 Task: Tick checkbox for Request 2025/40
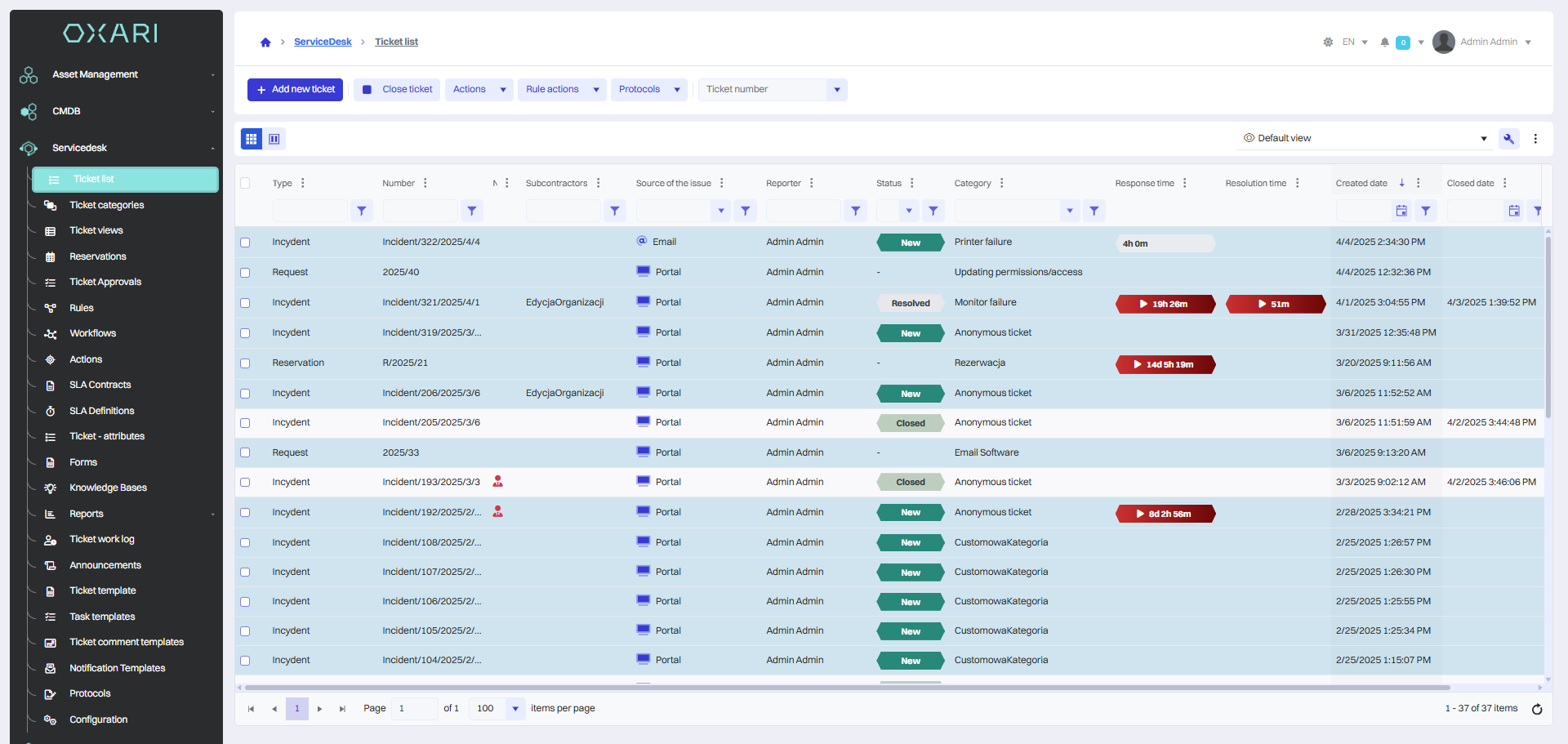pos(245,273)
